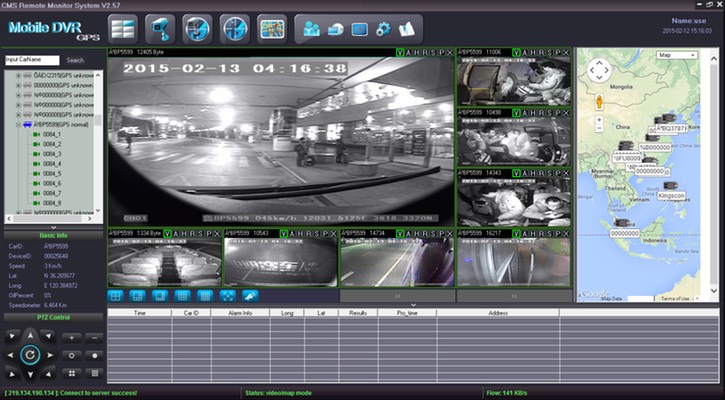Open the live video grid view icon
Viewport: 725px width, 400px height.
point(125,27)
